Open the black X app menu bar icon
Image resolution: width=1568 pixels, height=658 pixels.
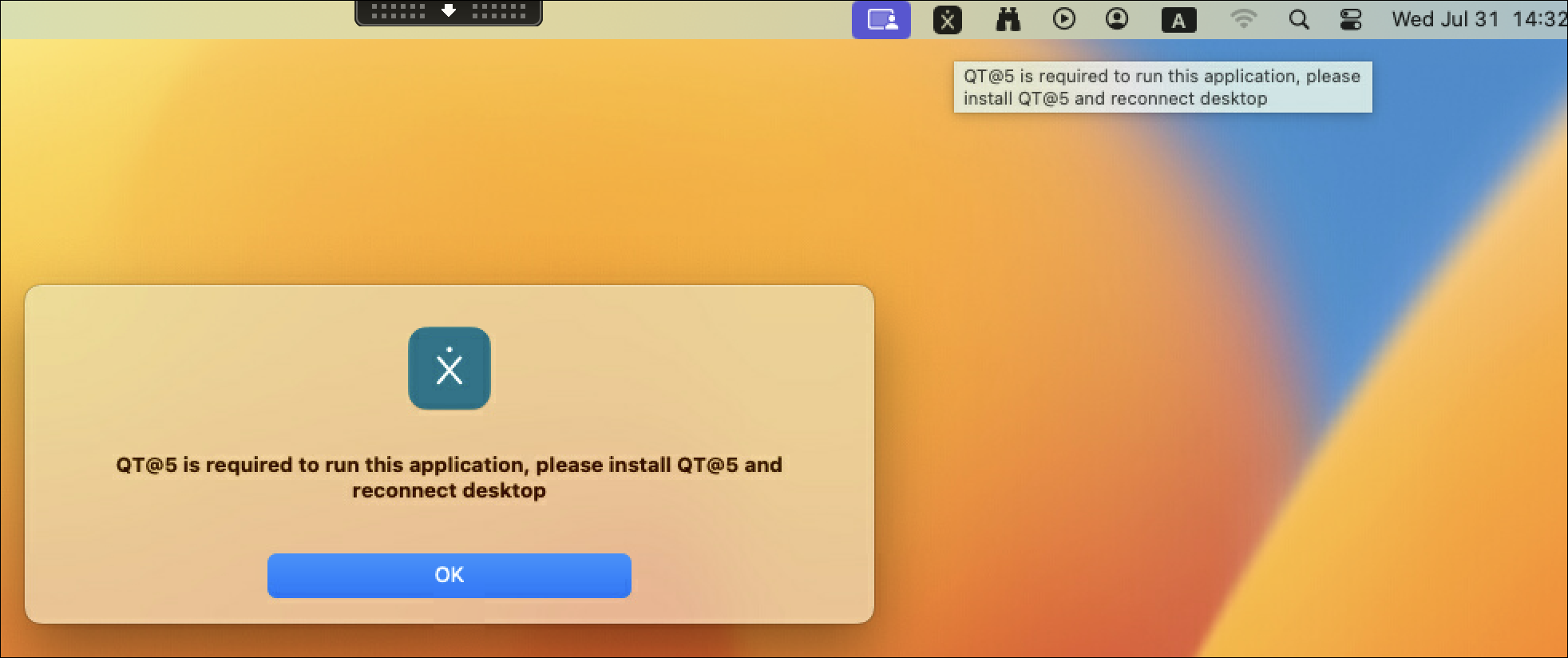[948, 19]
